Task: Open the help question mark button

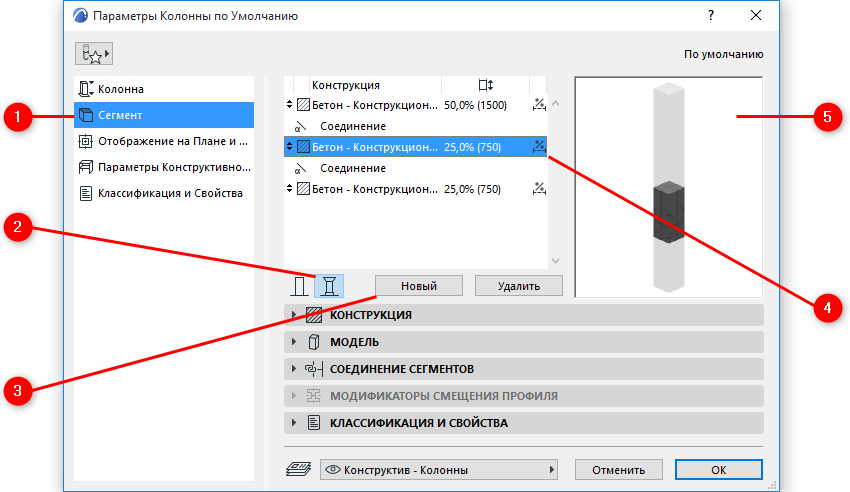Action: pyautogui.click(x=711, y=15)
